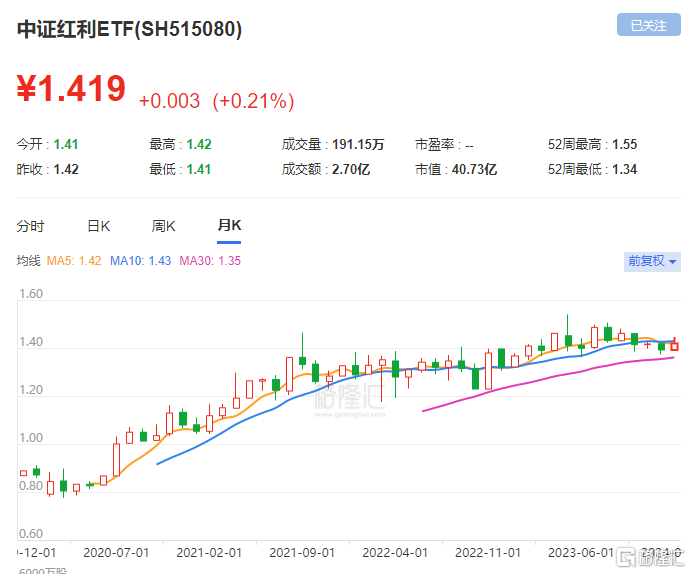This screenshot has width=691, height=574.
Task: Click the 市盈率 label
Action: (435, 144)
